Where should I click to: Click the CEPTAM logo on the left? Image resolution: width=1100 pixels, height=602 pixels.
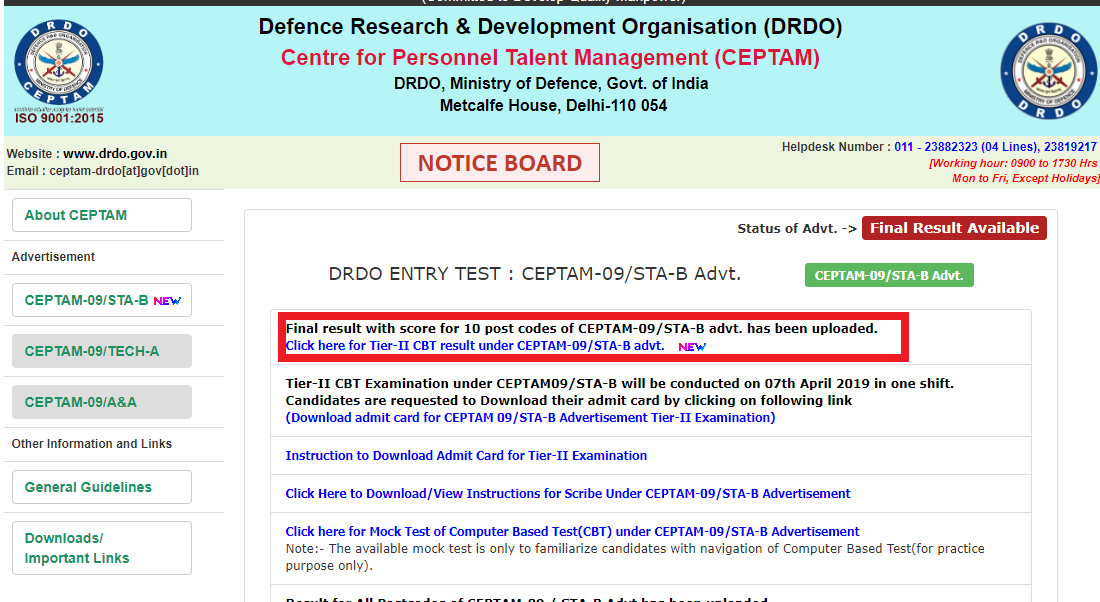pyautogui.click(x=58, y=68)
